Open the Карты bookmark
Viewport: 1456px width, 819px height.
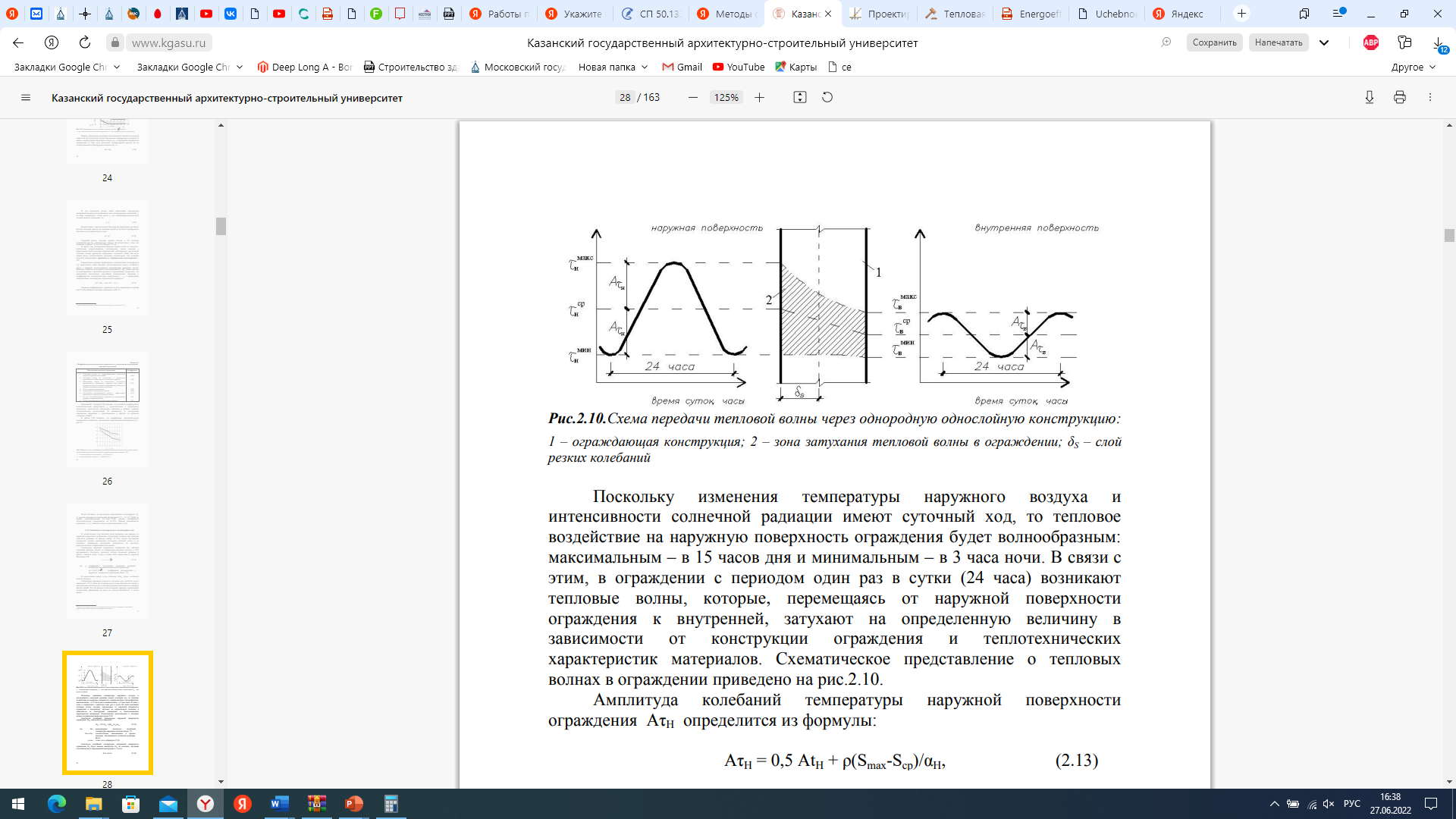pos(795,67)
